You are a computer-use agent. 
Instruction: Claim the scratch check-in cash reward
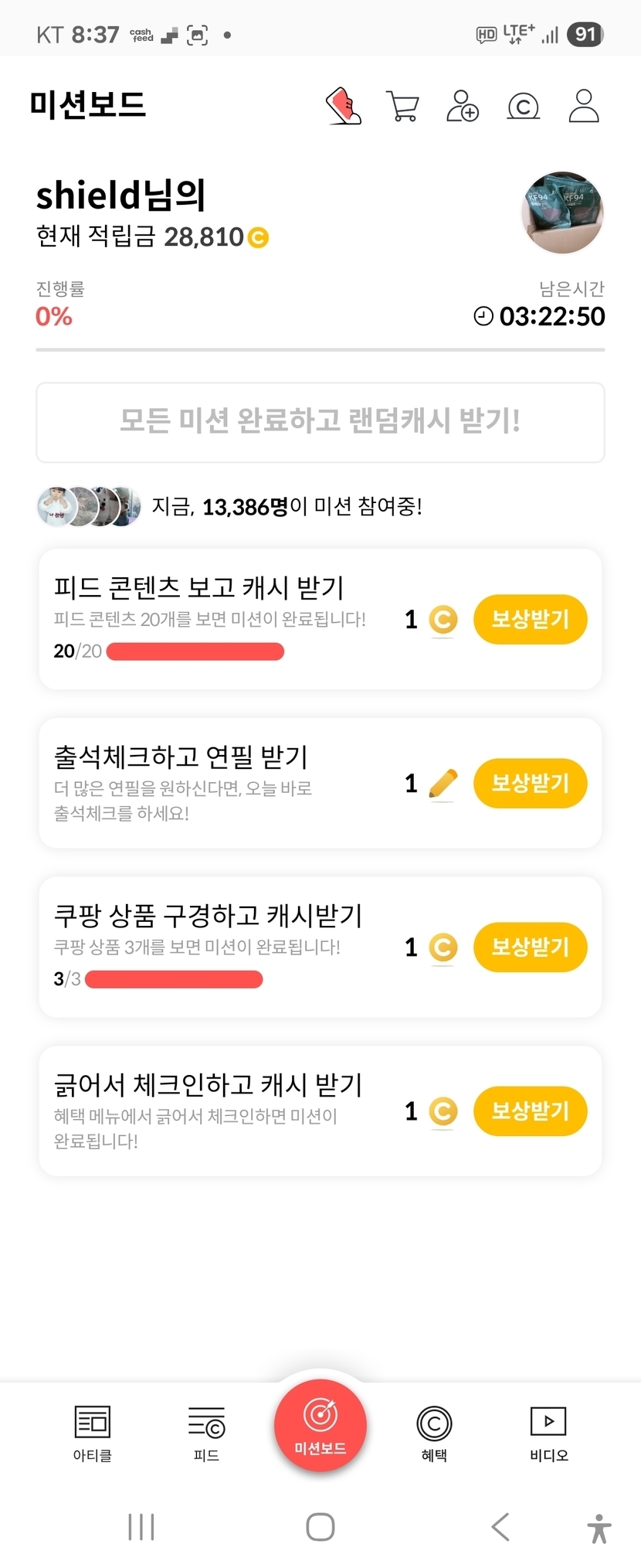point(530,1111)
